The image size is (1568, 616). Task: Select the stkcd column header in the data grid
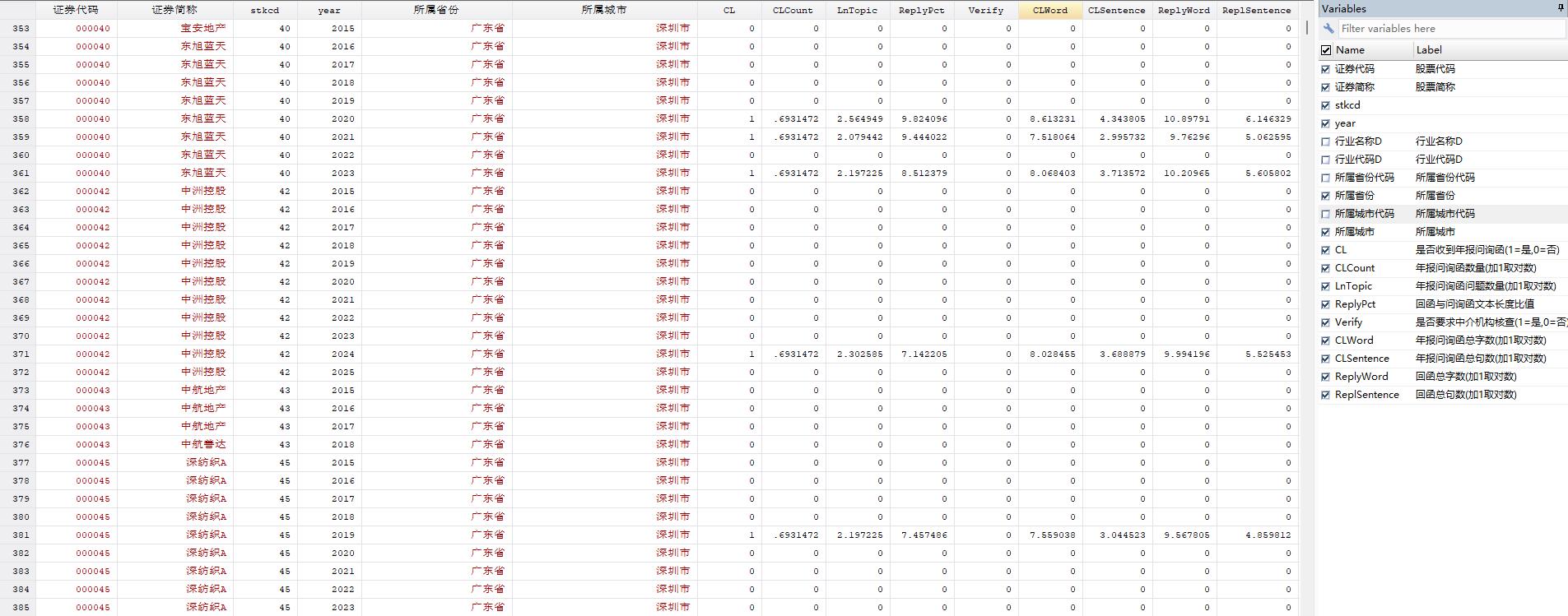(x=265, y=10)
